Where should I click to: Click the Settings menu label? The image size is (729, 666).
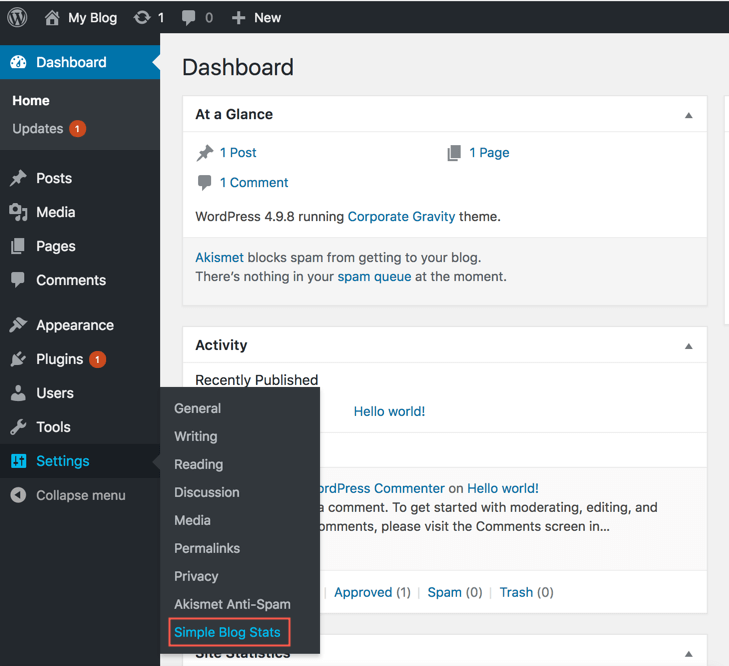click(63, 461)
